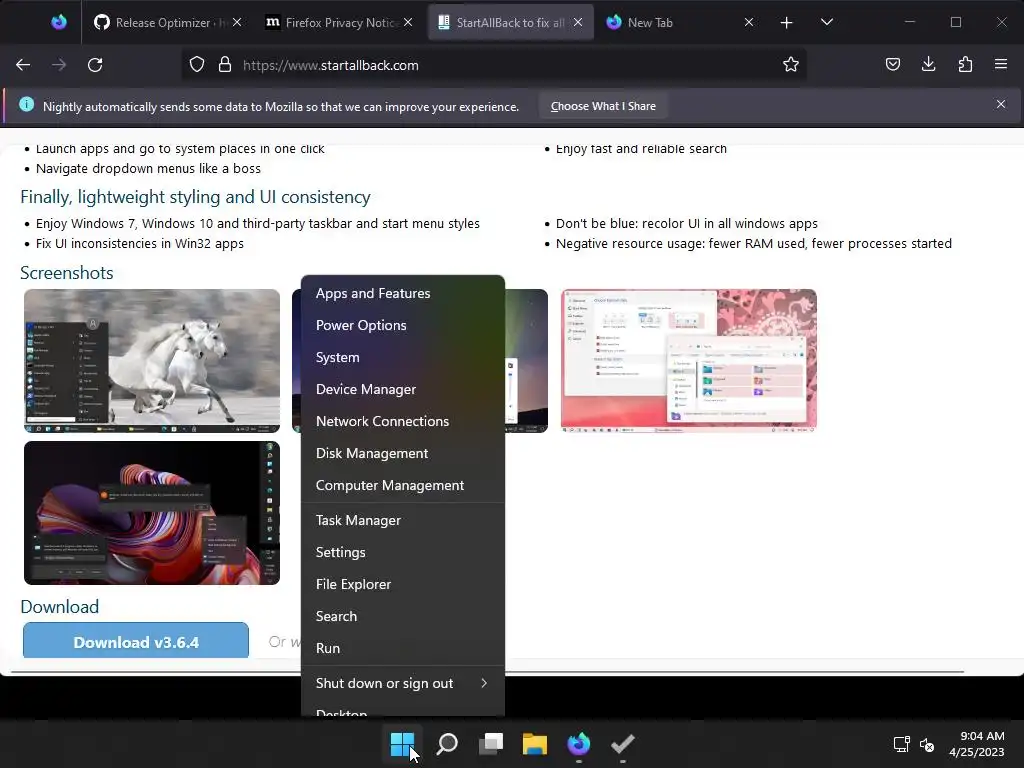Expand the list all tabs dropdown

tap(827, 23)
